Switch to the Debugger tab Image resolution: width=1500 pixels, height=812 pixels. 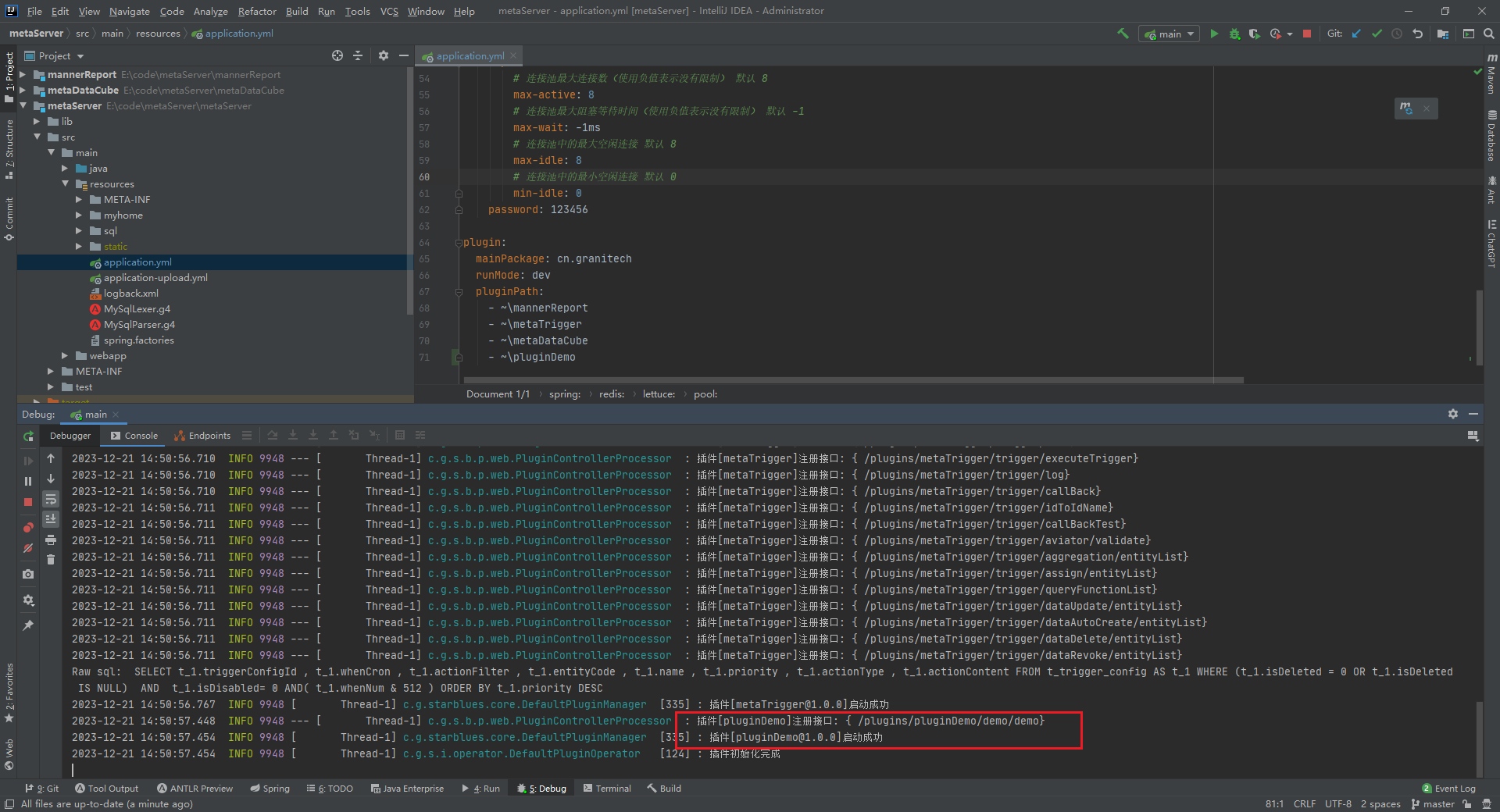tap(70, 436)
